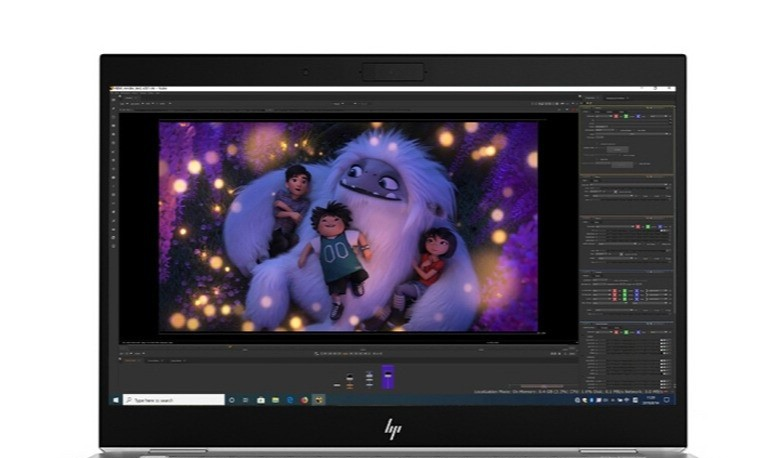The image size is (782, 458).
Task: Open Cortana from the taskbar
Action: pos(231,400)
